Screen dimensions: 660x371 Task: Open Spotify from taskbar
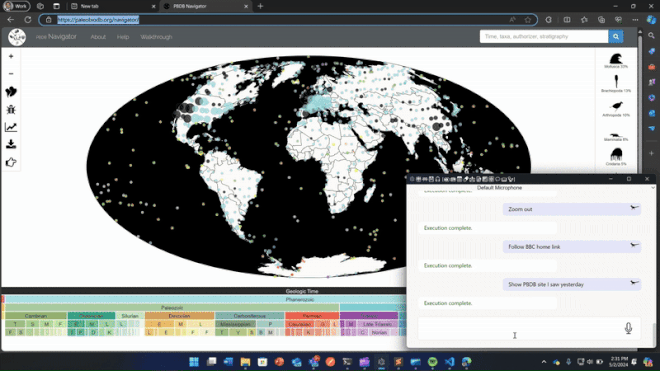pos(432,362)
